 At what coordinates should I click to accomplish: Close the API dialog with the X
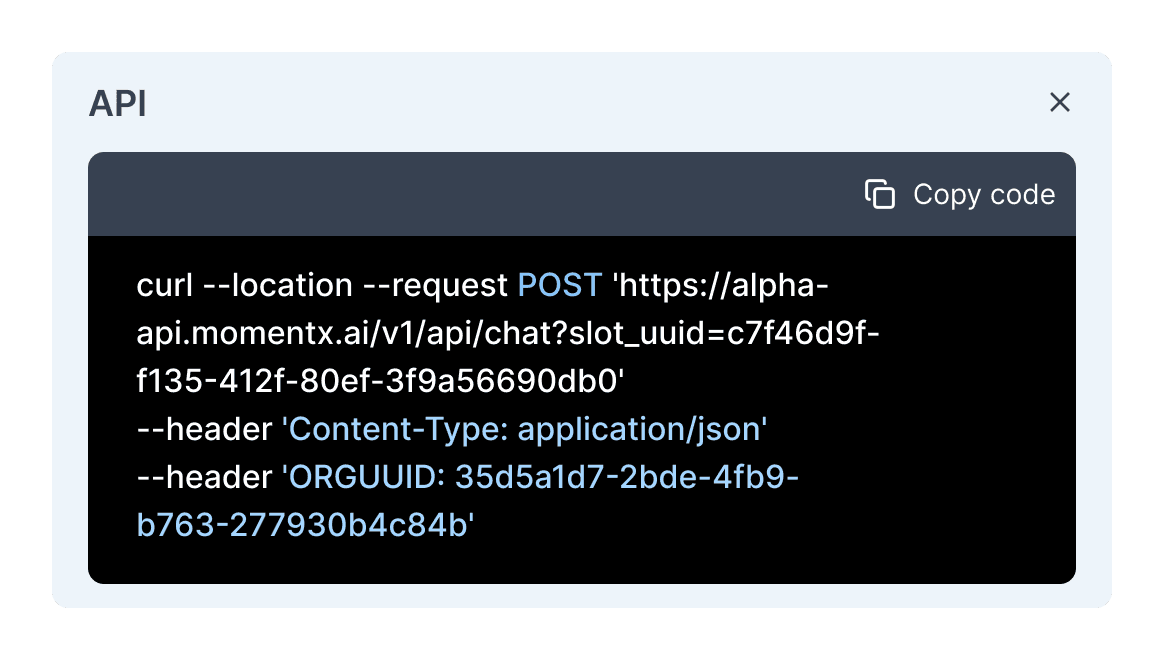[1059, 102]
